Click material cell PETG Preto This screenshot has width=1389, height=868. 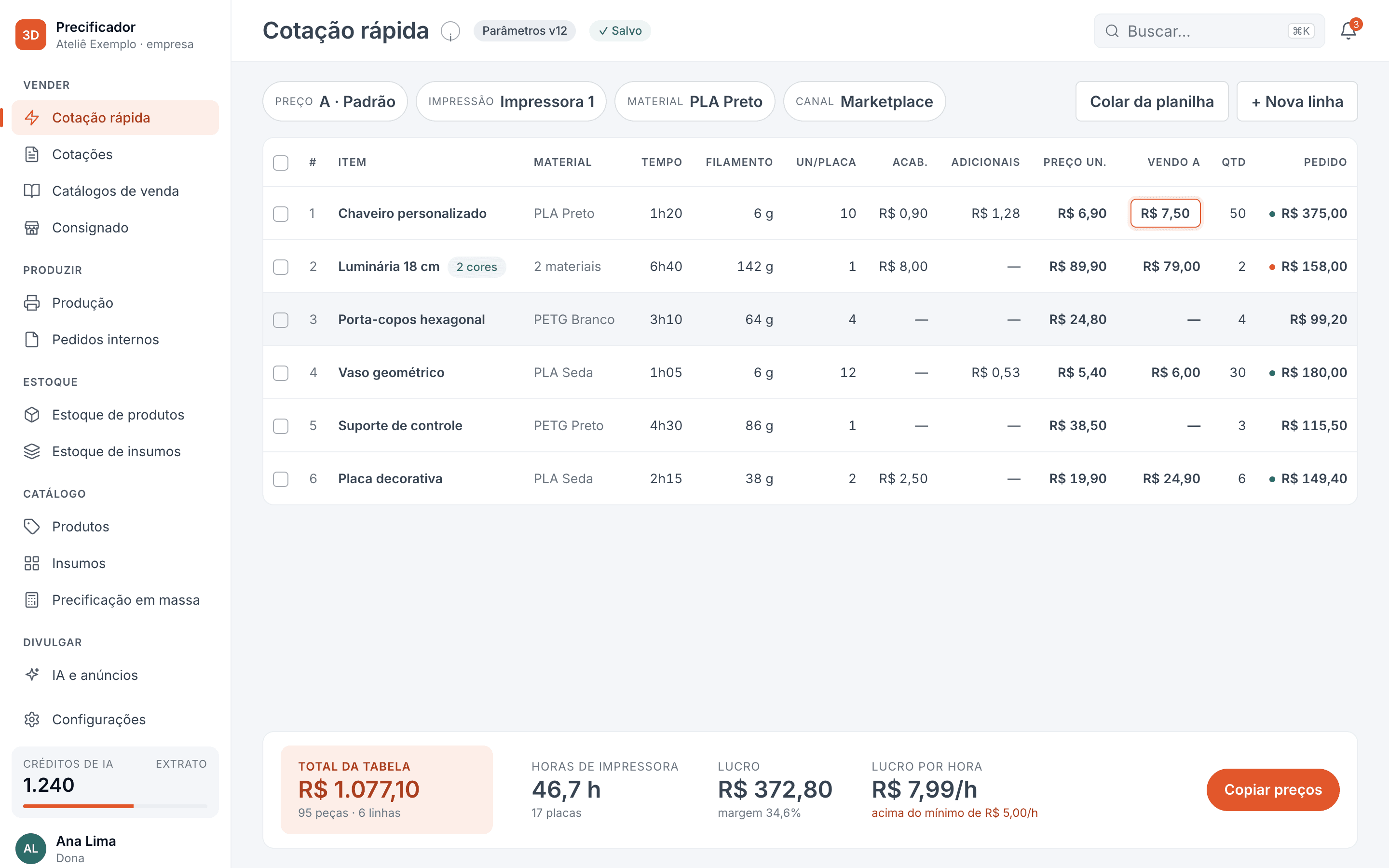pos(568,426)
